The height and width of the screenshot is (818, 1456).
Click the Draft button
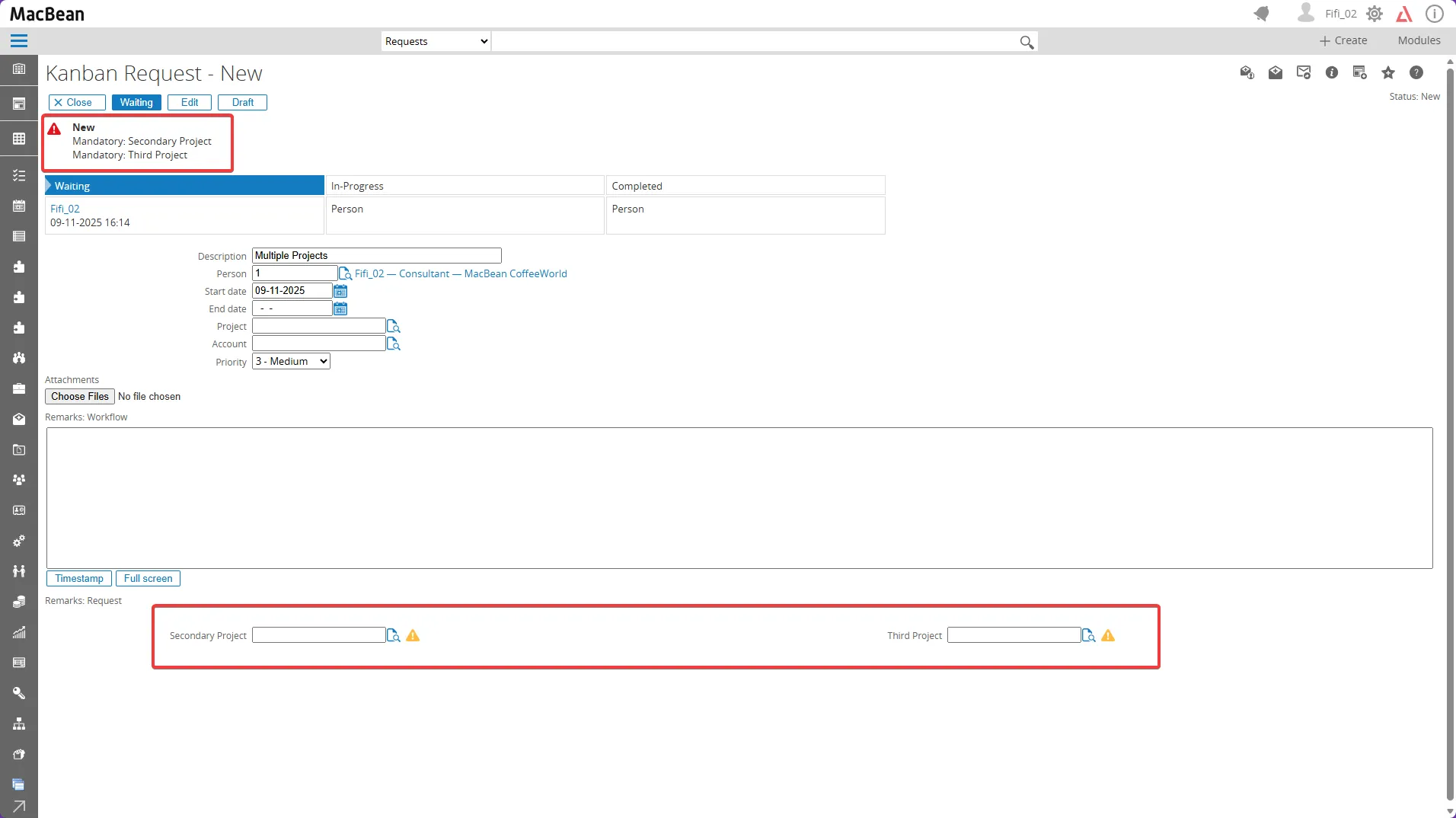242,103
